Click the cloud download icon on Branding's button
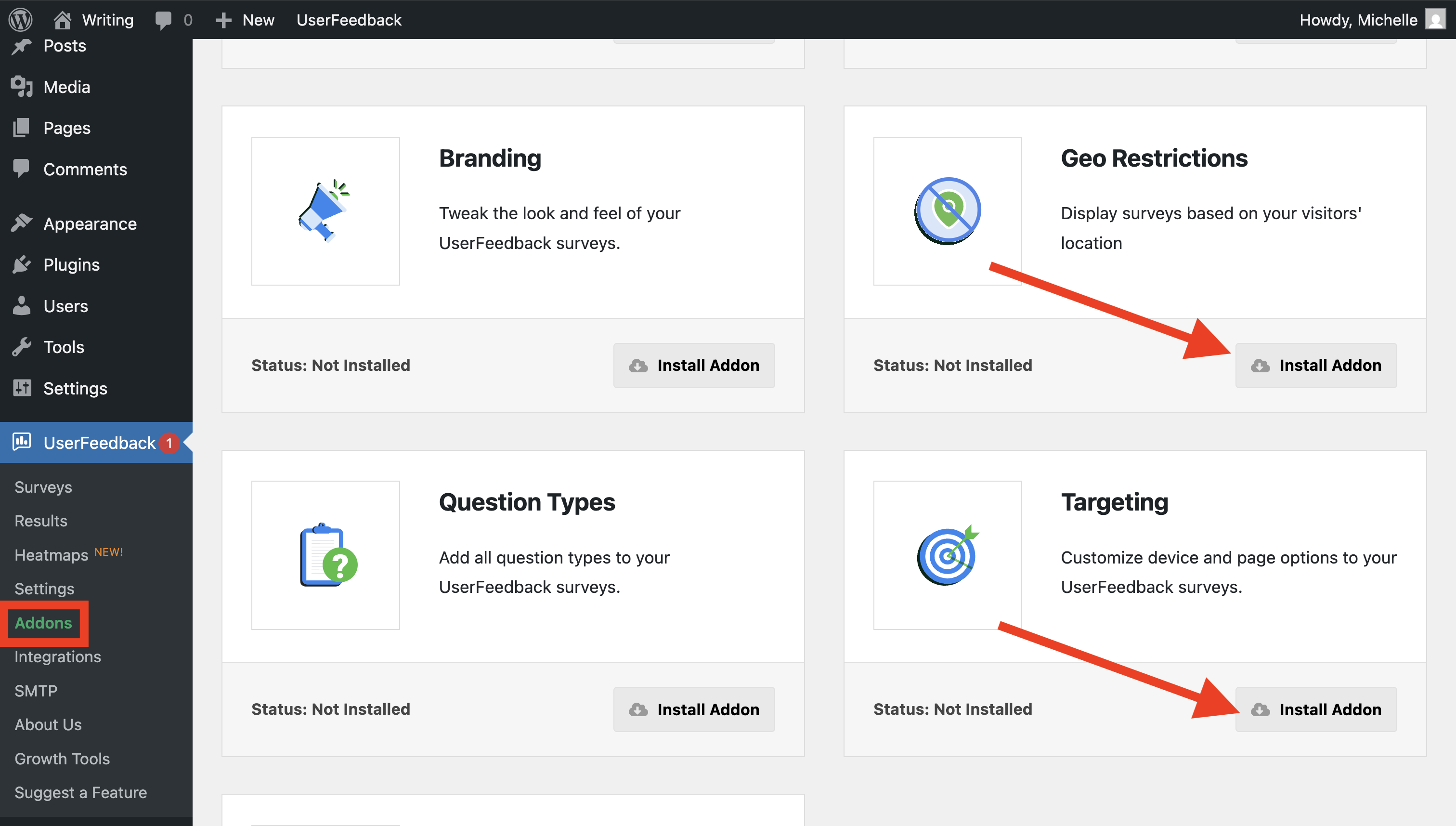1456x826 pixels. coord(638,366)
